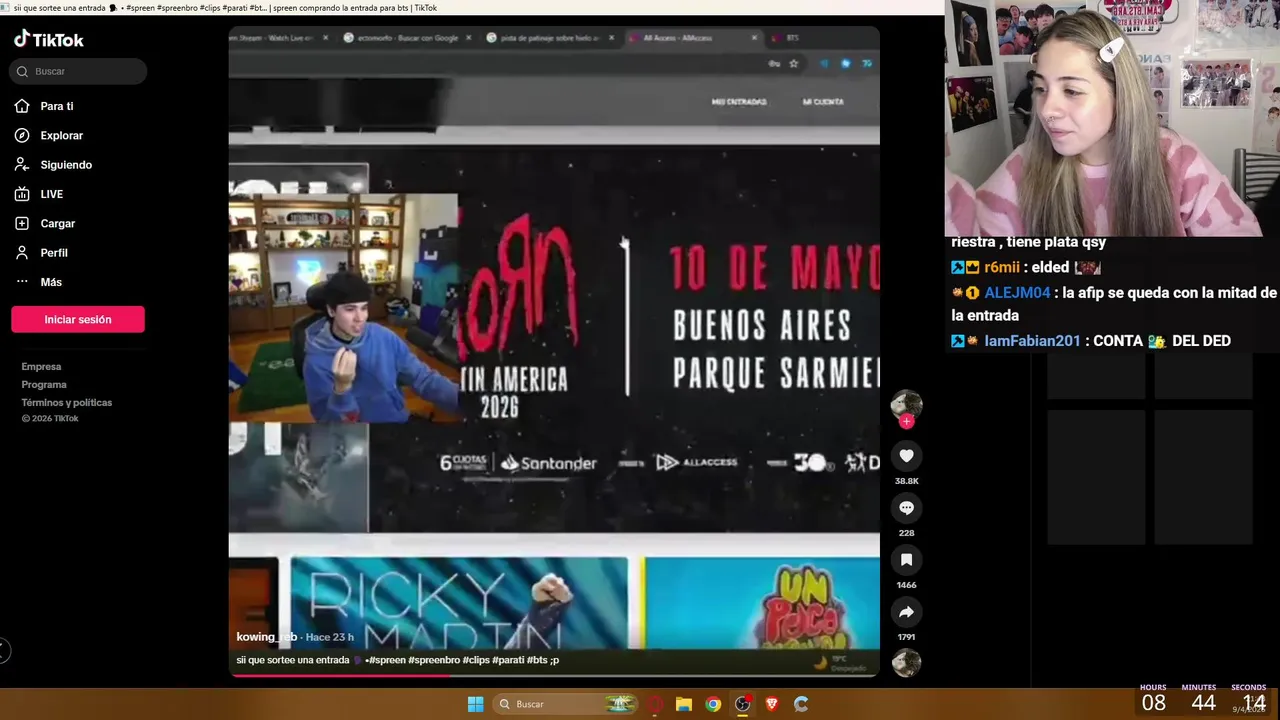
Task: Open the blue C app in taskbar
Action: (x=801, y=704)
